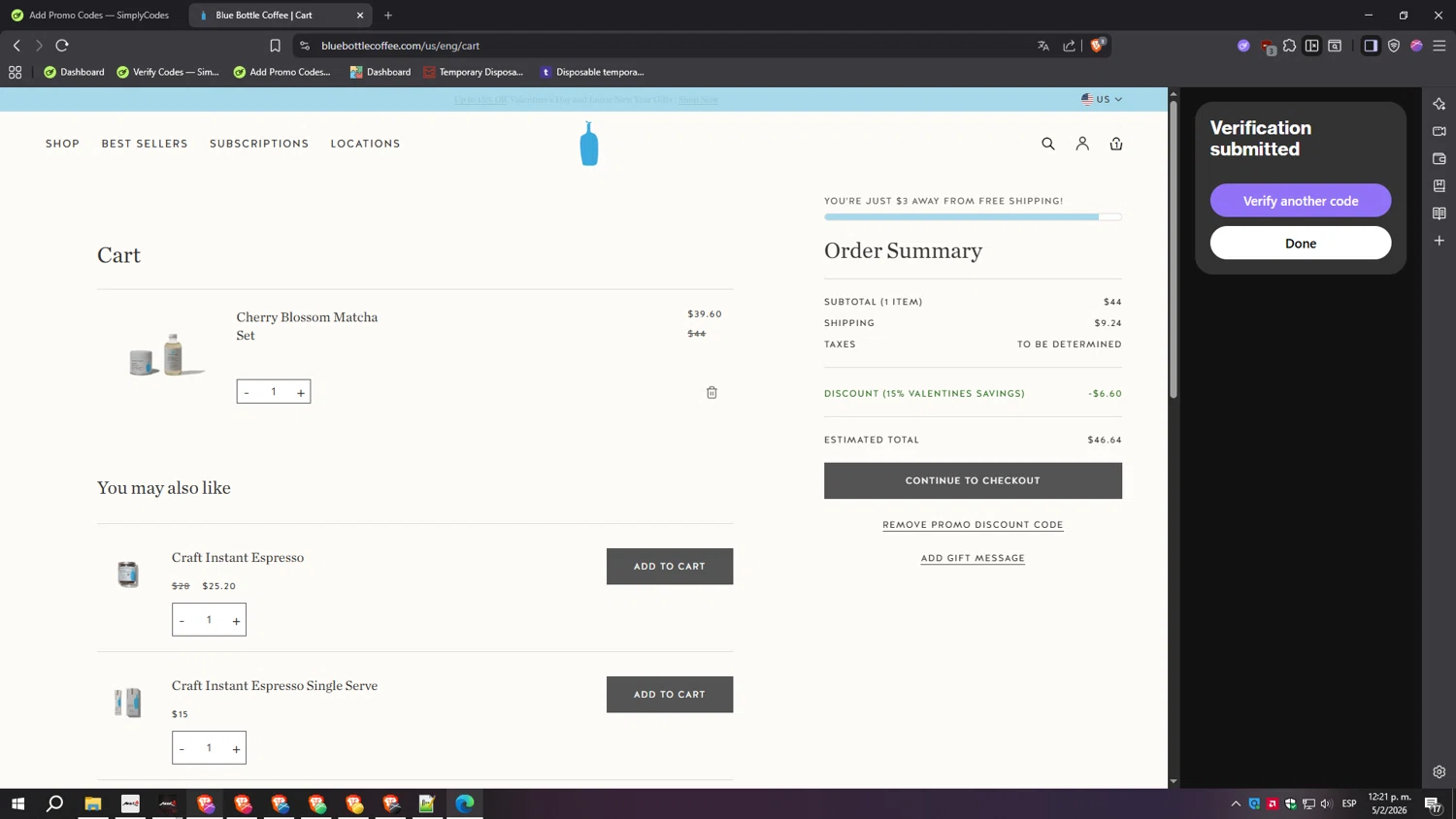Decrease Craft Instant Espresso Single Serve quantity
Viewport: 1456px width, 819px height.
(x=182, y=748)
